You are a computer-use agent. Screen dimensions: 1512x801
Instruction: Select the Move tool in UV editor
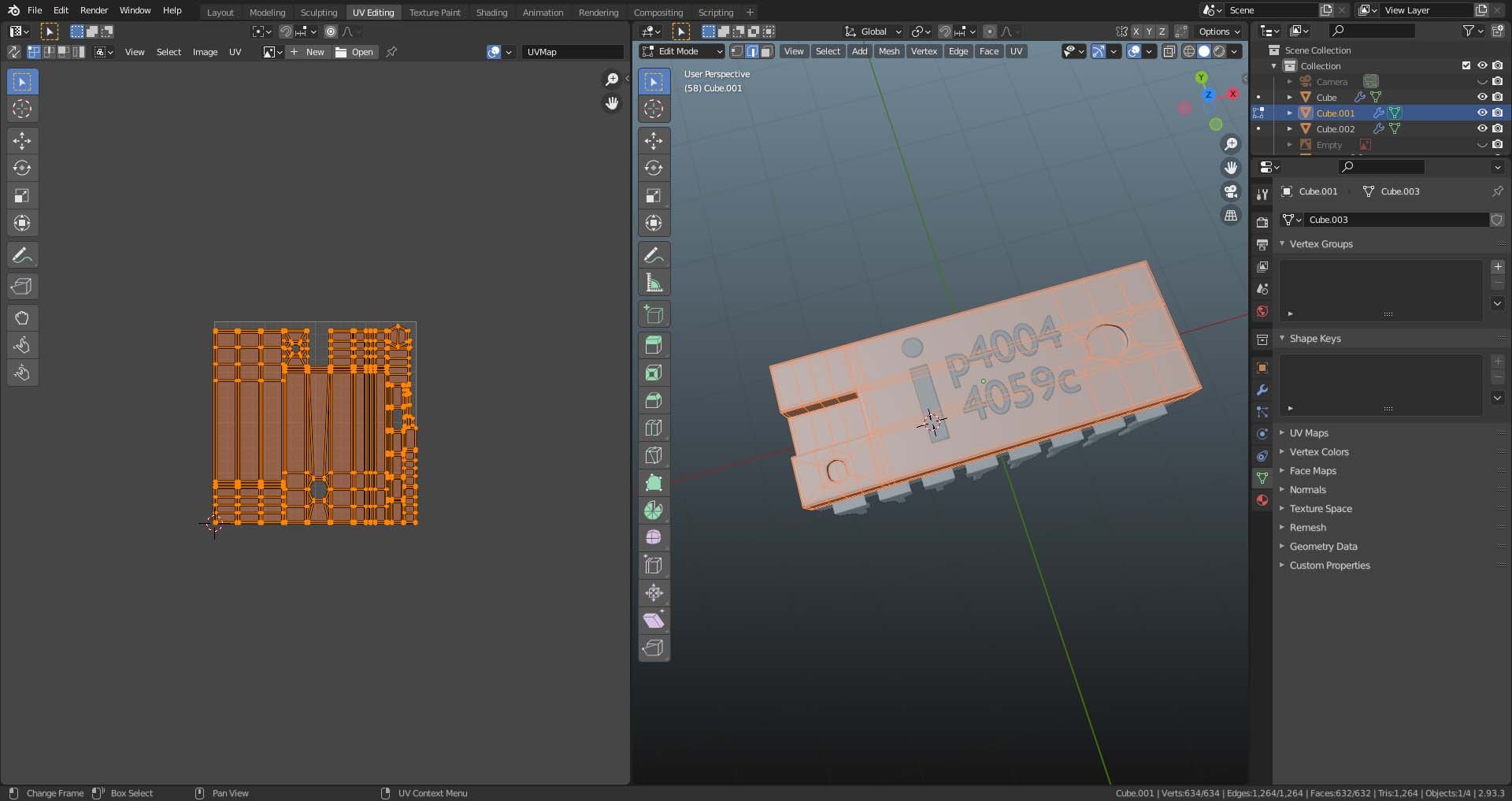[x=22, y=141]
